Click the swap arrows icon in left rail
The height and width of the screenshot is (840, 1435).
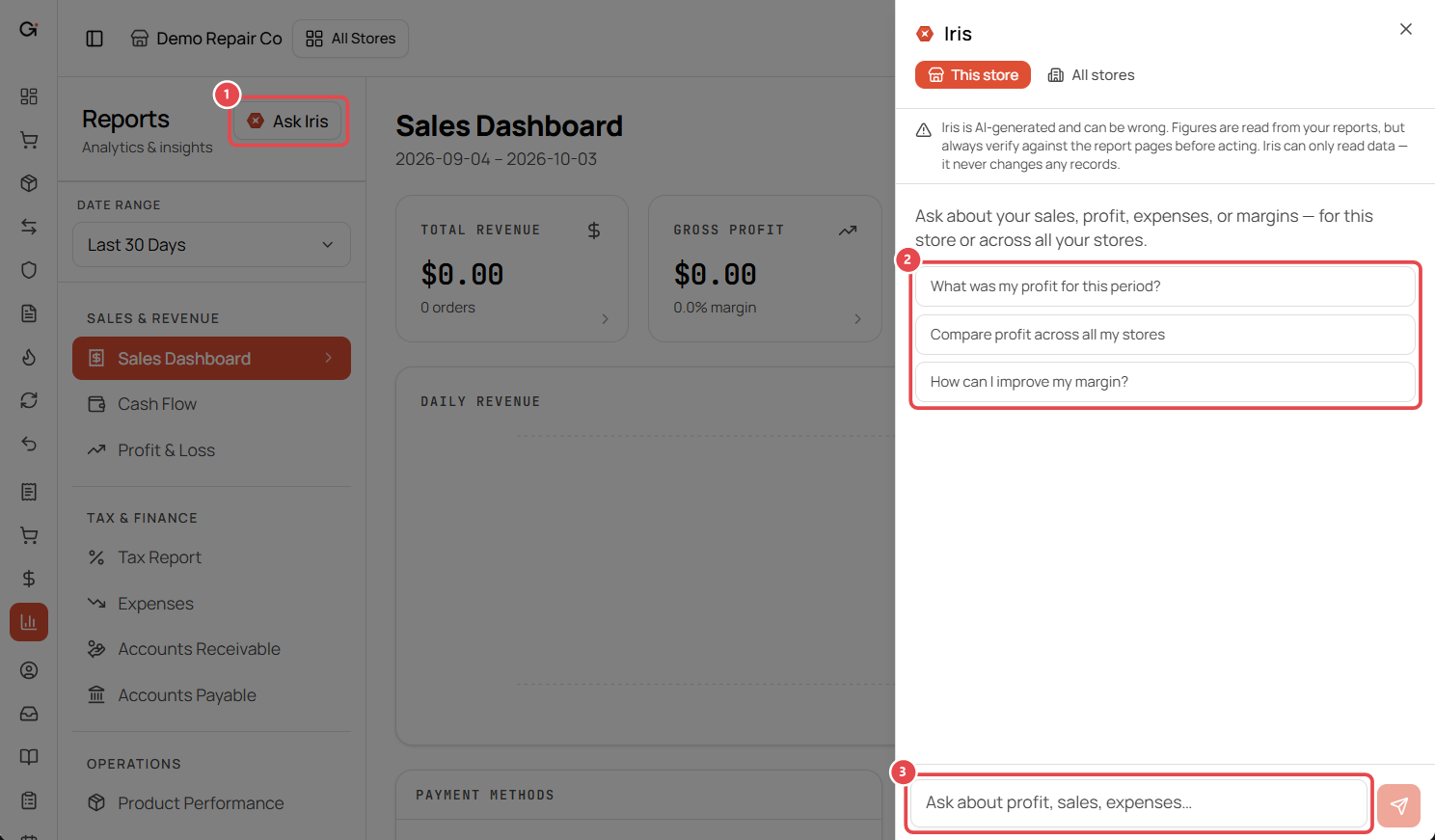coord(29,227)
